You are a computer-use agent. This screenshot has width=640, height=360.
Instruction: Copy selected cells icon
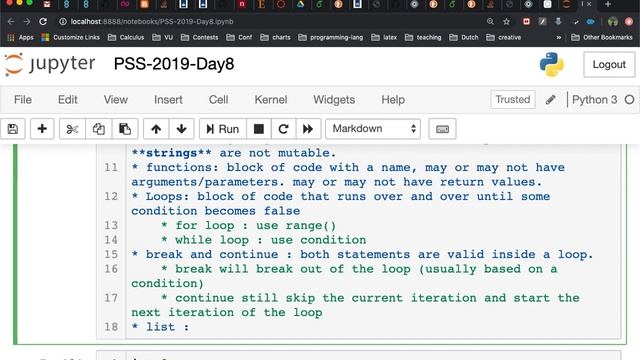98,129
